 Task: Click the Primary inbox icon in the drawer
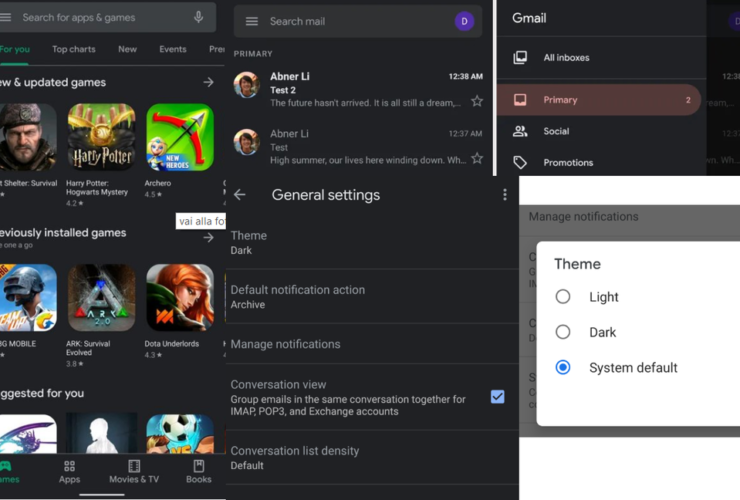[520, 100]
